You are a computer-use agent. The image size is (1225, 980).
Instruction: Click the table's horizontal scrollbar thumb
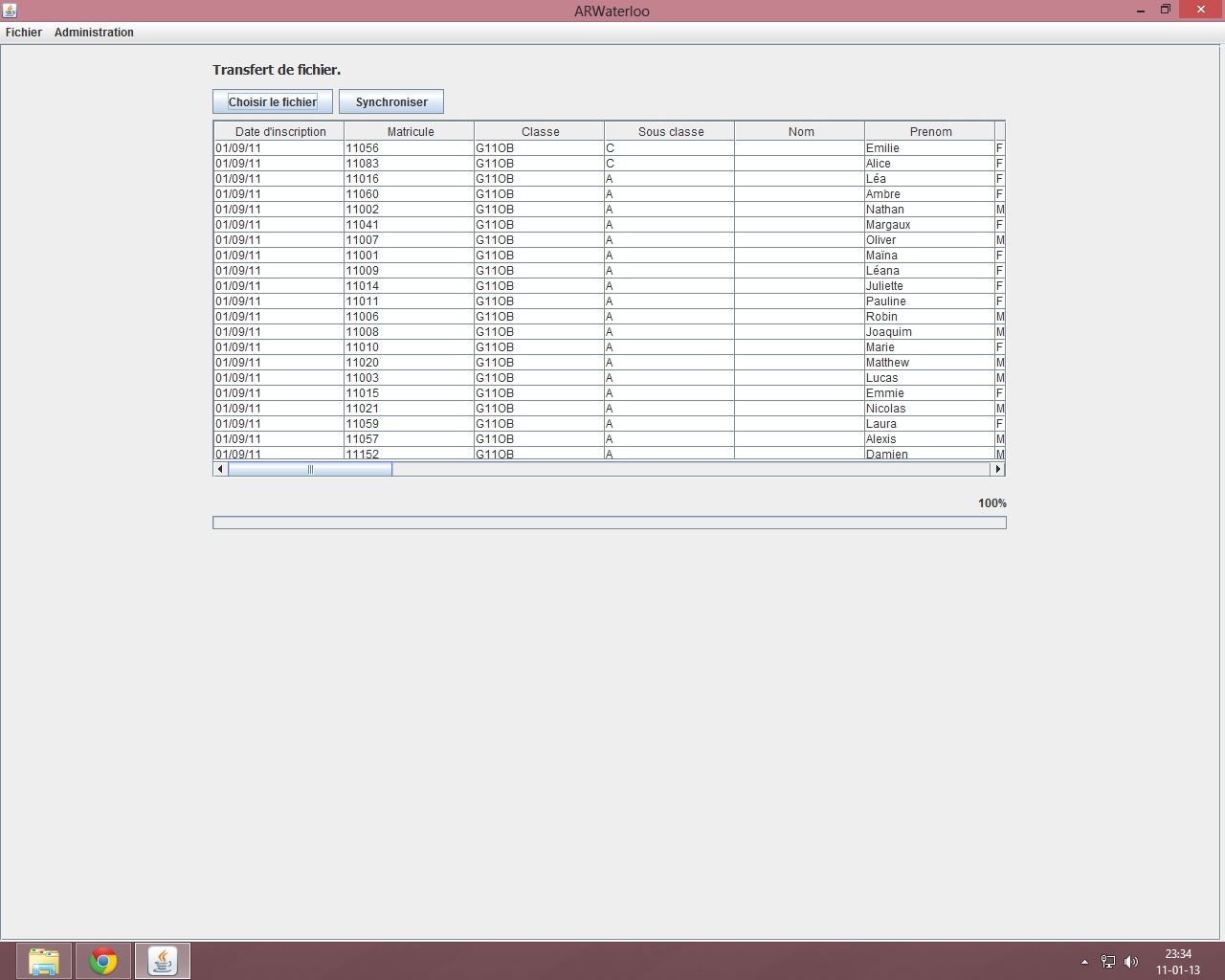click(310, 469)
